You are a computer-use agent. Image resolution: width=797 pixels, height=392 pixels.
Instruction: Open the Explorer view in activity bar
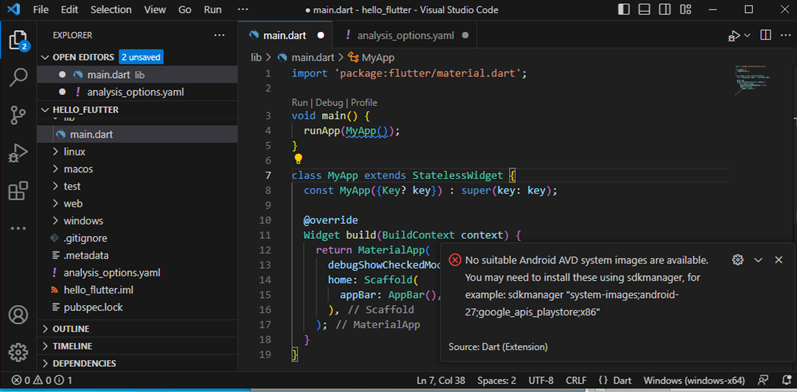[x=18, y=41]
